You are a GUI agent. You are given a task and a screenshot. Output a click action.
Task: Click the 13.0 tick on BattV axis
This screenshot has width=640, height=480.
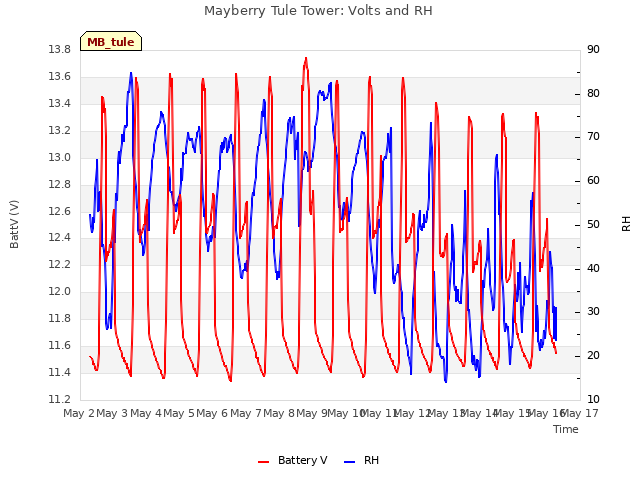[60, 158]
